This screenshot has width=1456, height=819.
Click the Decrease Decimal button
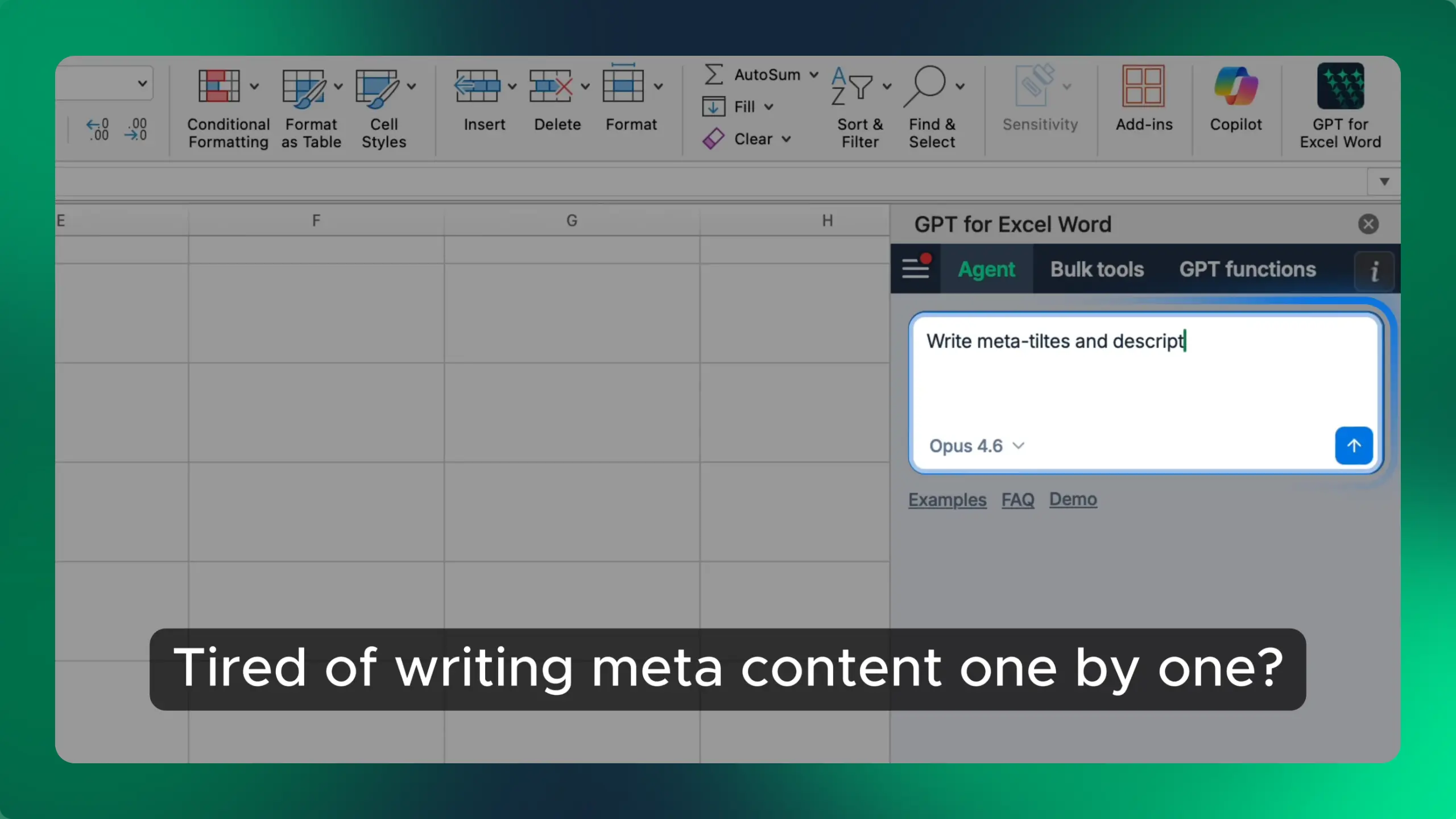[x=136, y=129]
